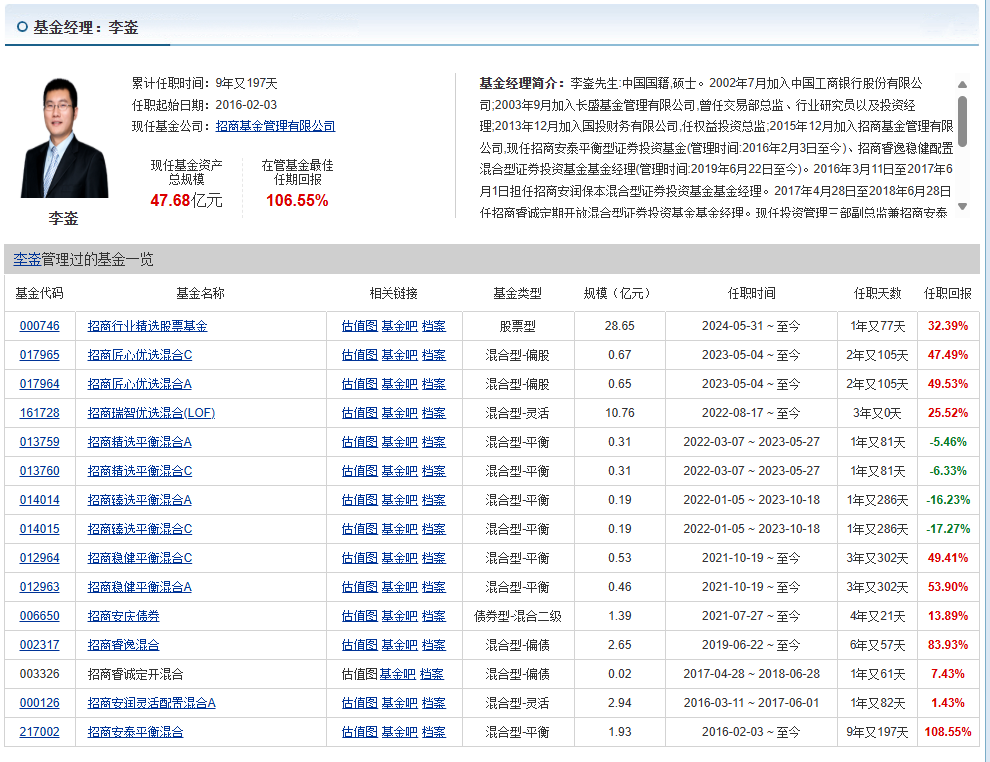Select the 9年又197天 cell in 招商安泰平衡混合 row
Viewport: 990px width, 762px height.
[x=878, y=732]
